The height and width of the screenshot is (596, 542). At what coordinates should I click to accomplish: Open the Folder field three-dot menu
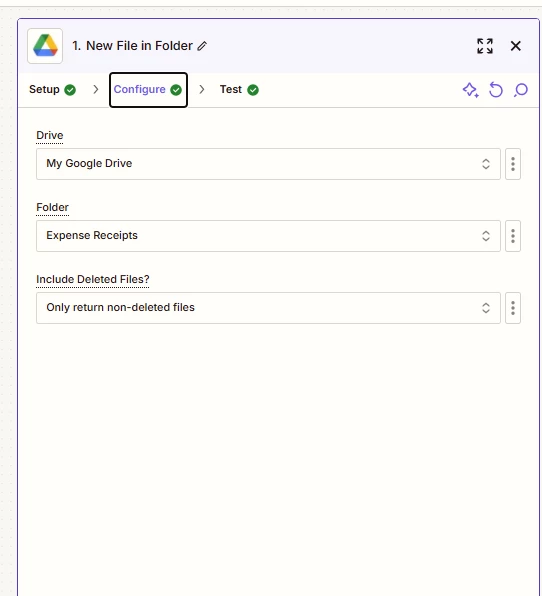pos(513,236)
